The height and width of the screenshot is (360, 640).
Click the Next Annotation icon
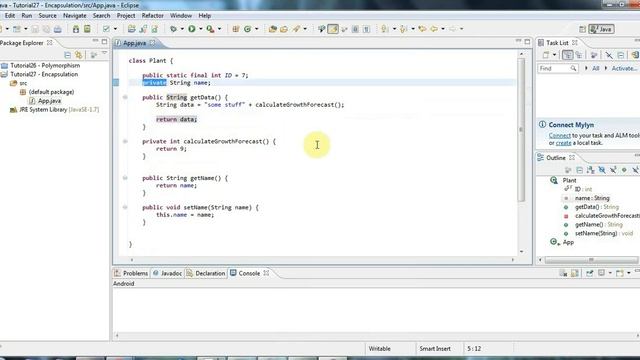[x=384, y=29]
